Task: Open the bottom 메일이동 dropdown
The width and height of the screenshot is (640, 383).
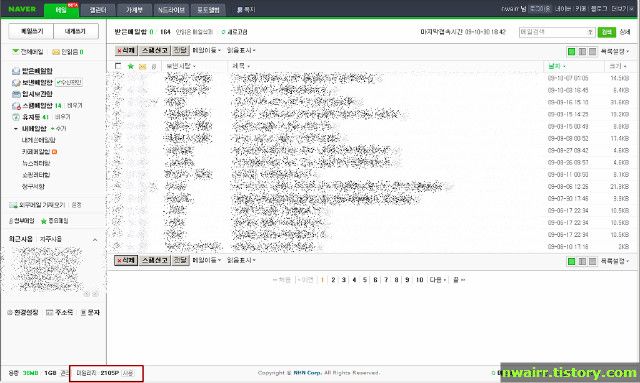Action: [207, 260]
